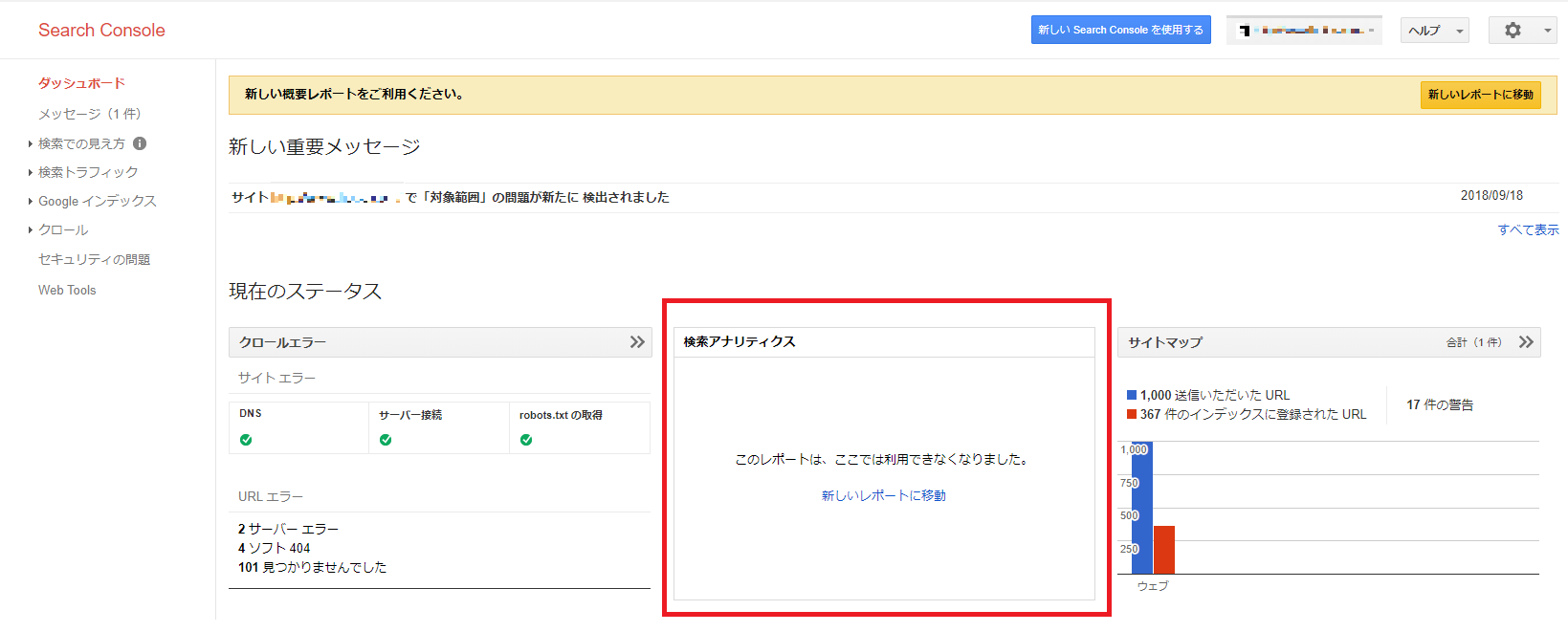Click the double-chevron icon on クロールエラー header
Image resolution: width=1568 pixels, height=632 pixels.
(637, 342)
